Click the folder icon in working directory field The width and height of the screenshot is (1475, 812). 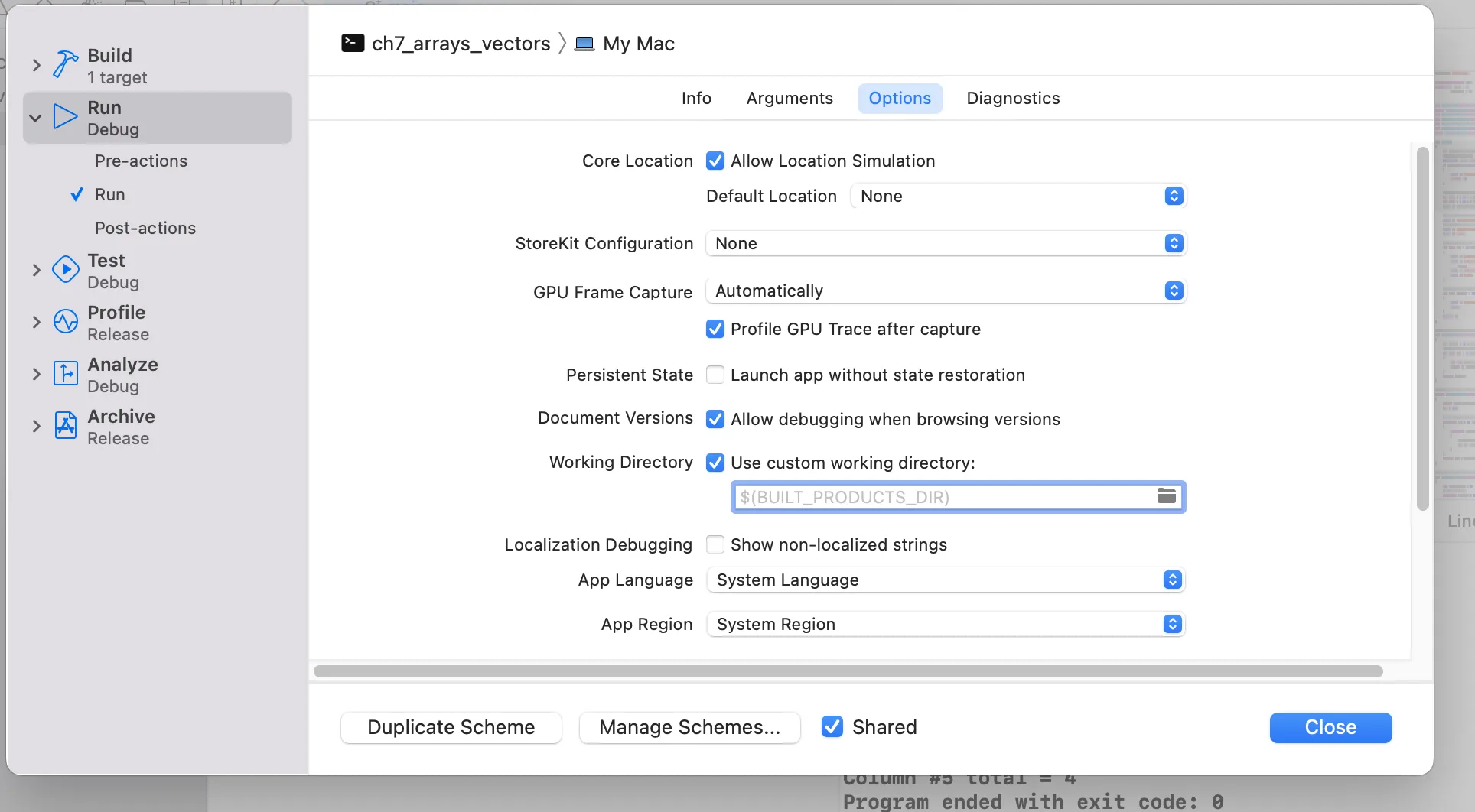1166,496
